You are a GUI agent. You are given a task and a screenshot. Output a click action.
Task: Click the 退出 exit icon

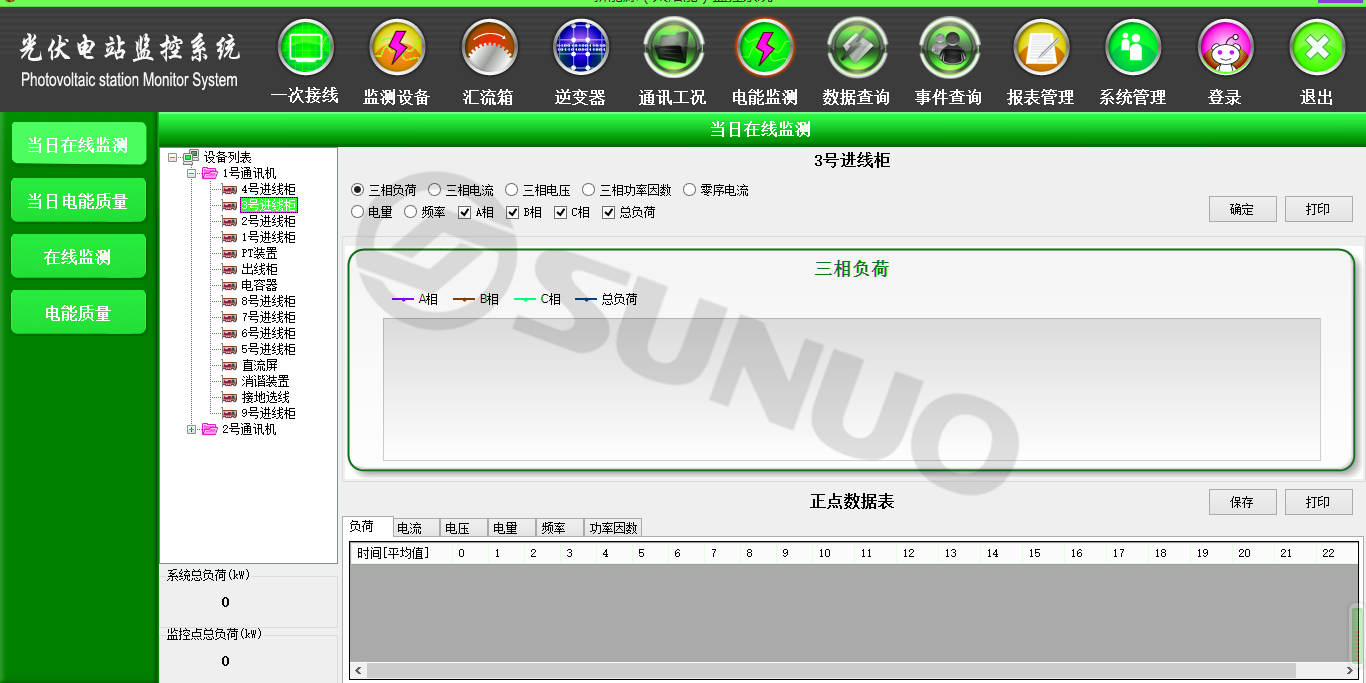pos(1317,48)
